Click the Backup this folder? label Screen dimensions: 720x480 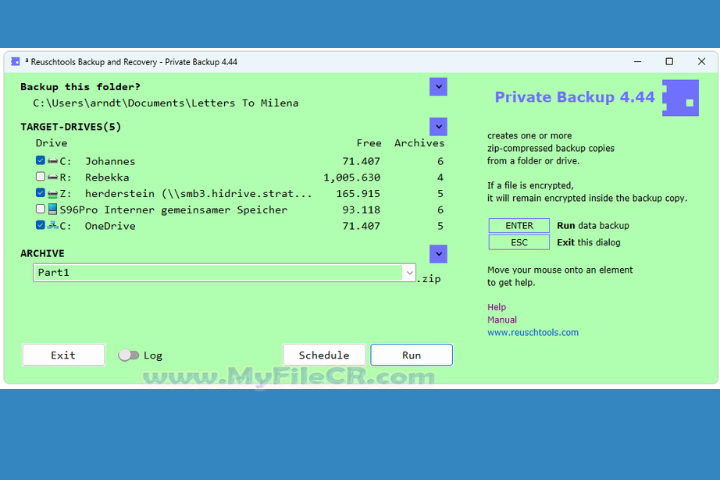[x=80, y=87]
